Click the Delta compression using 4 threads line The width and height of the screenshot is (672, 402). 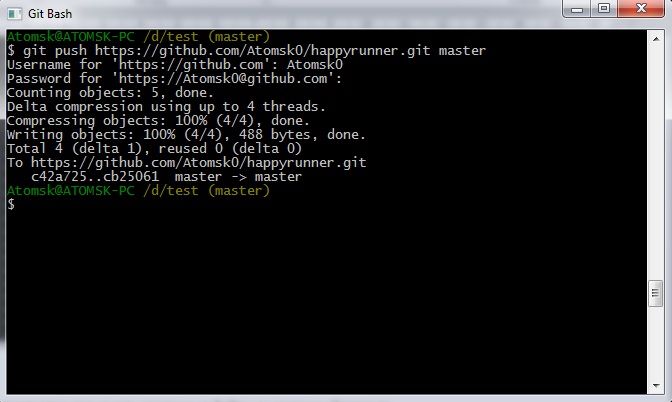(166, 107)
